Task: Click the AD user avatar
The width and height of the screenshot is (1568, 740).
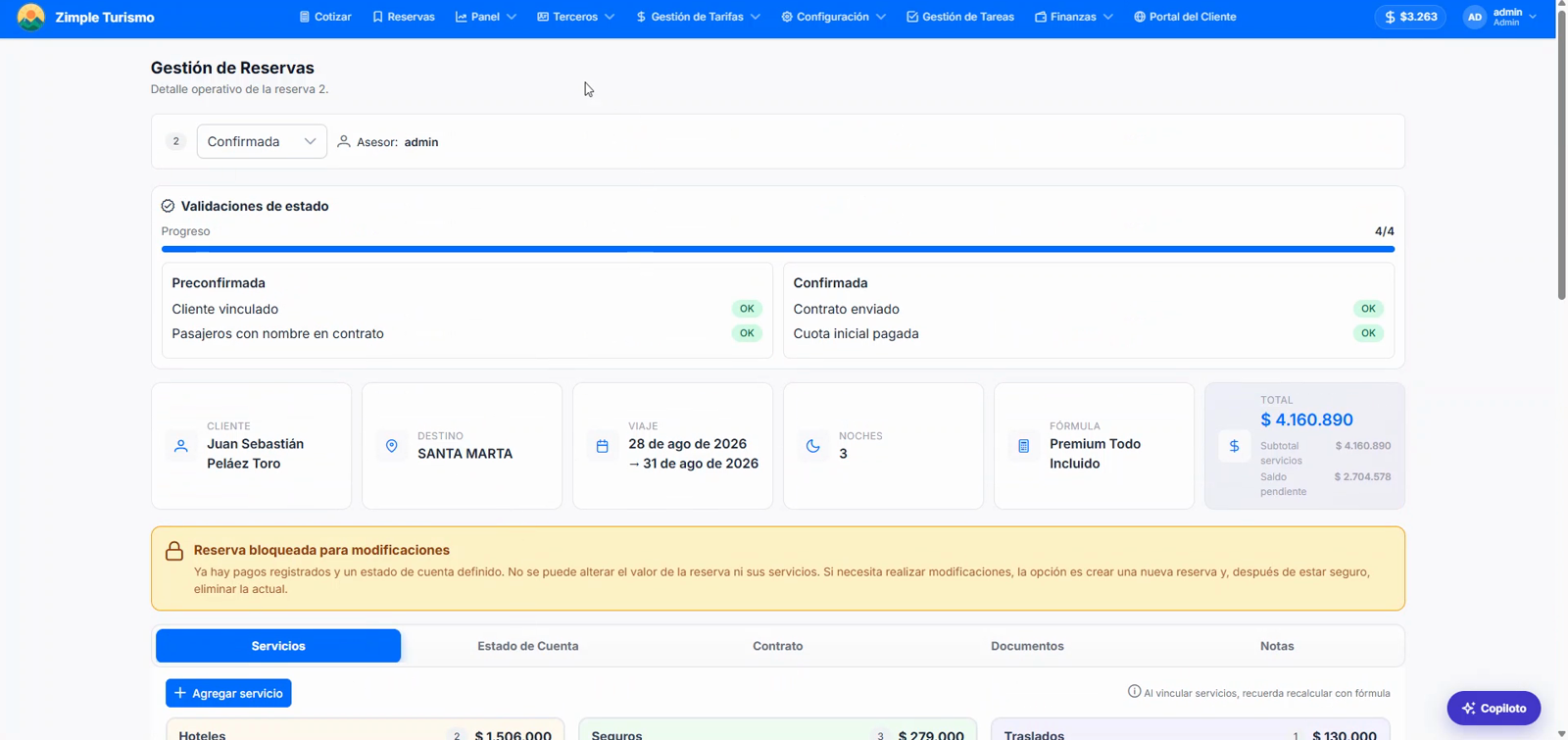Action: click(1474, 17)
